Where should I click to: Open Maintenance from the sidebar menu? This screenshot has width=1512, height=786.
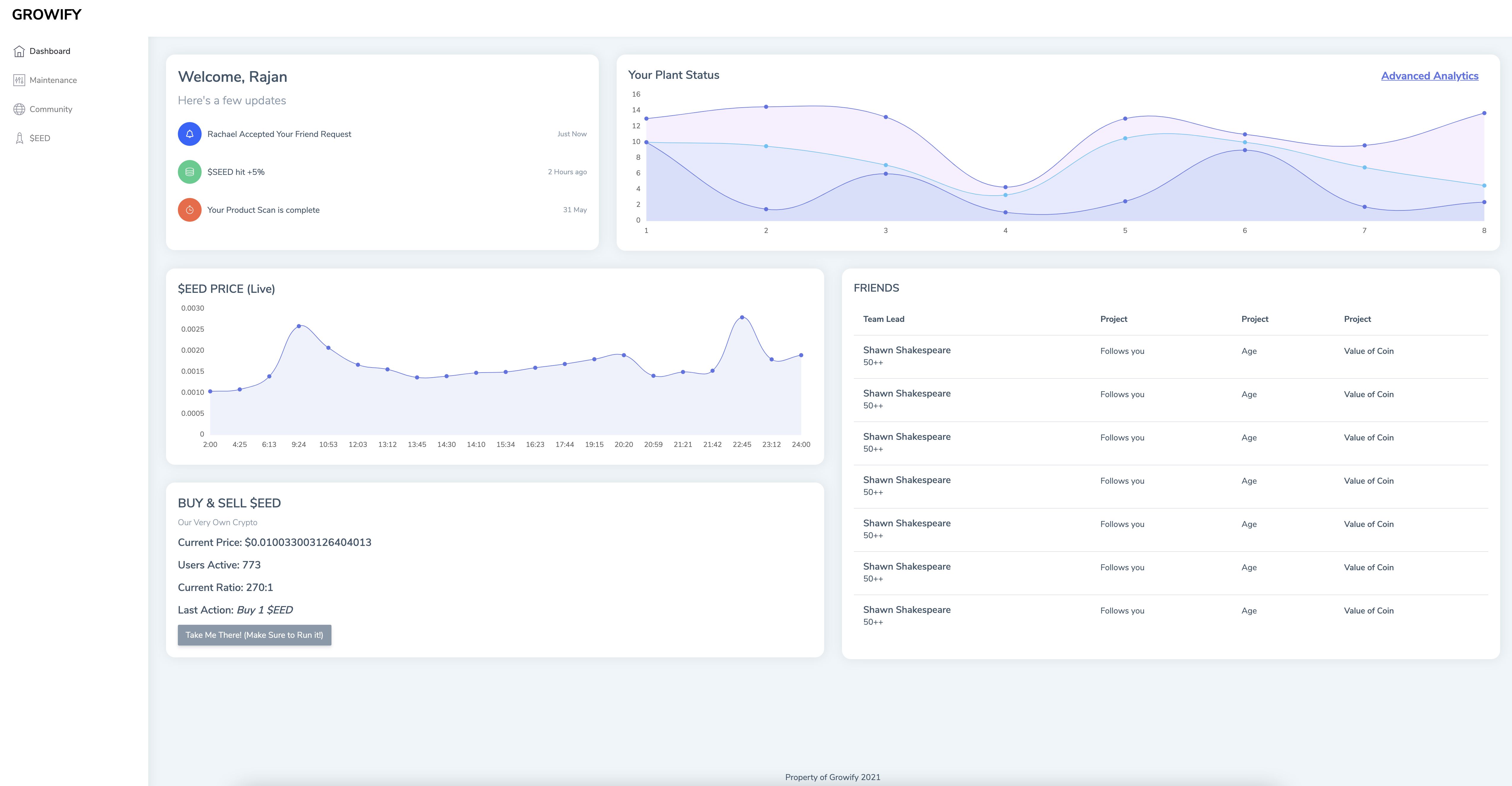coord(53,80)
